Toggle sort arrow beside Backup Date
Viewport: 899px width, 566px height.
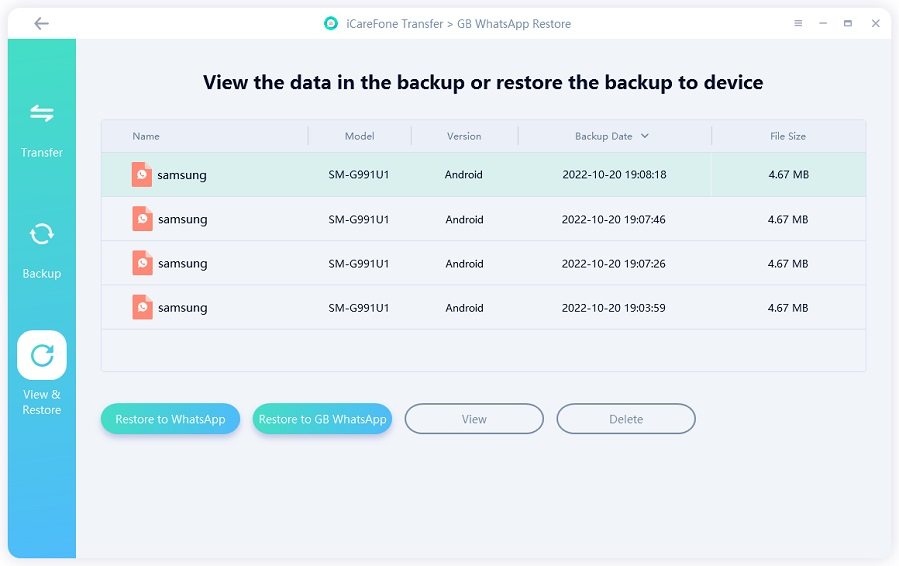[644, 136]
